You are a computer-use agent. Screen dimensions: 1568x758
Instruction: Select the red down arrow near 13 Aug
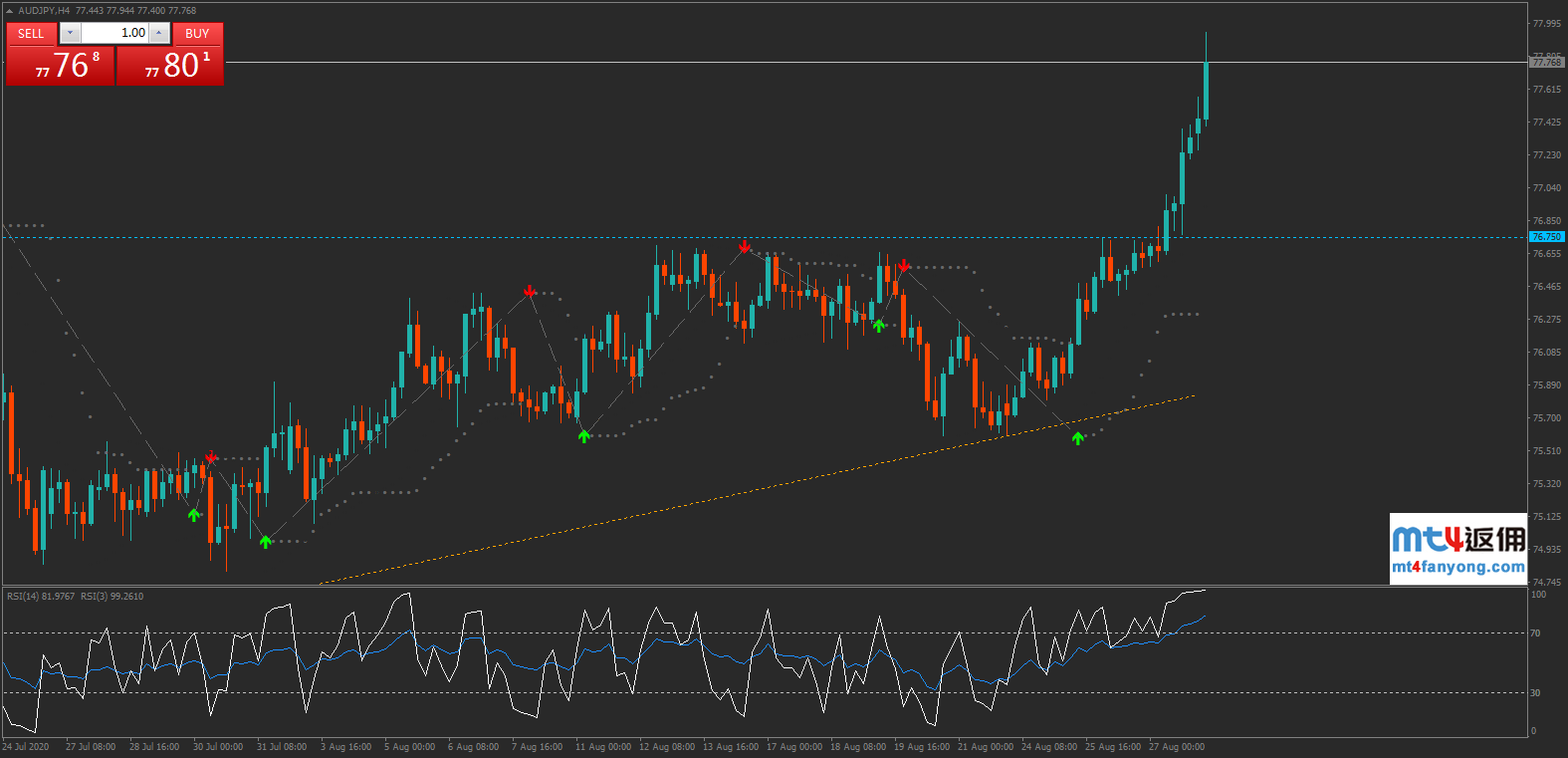(745, 246)
